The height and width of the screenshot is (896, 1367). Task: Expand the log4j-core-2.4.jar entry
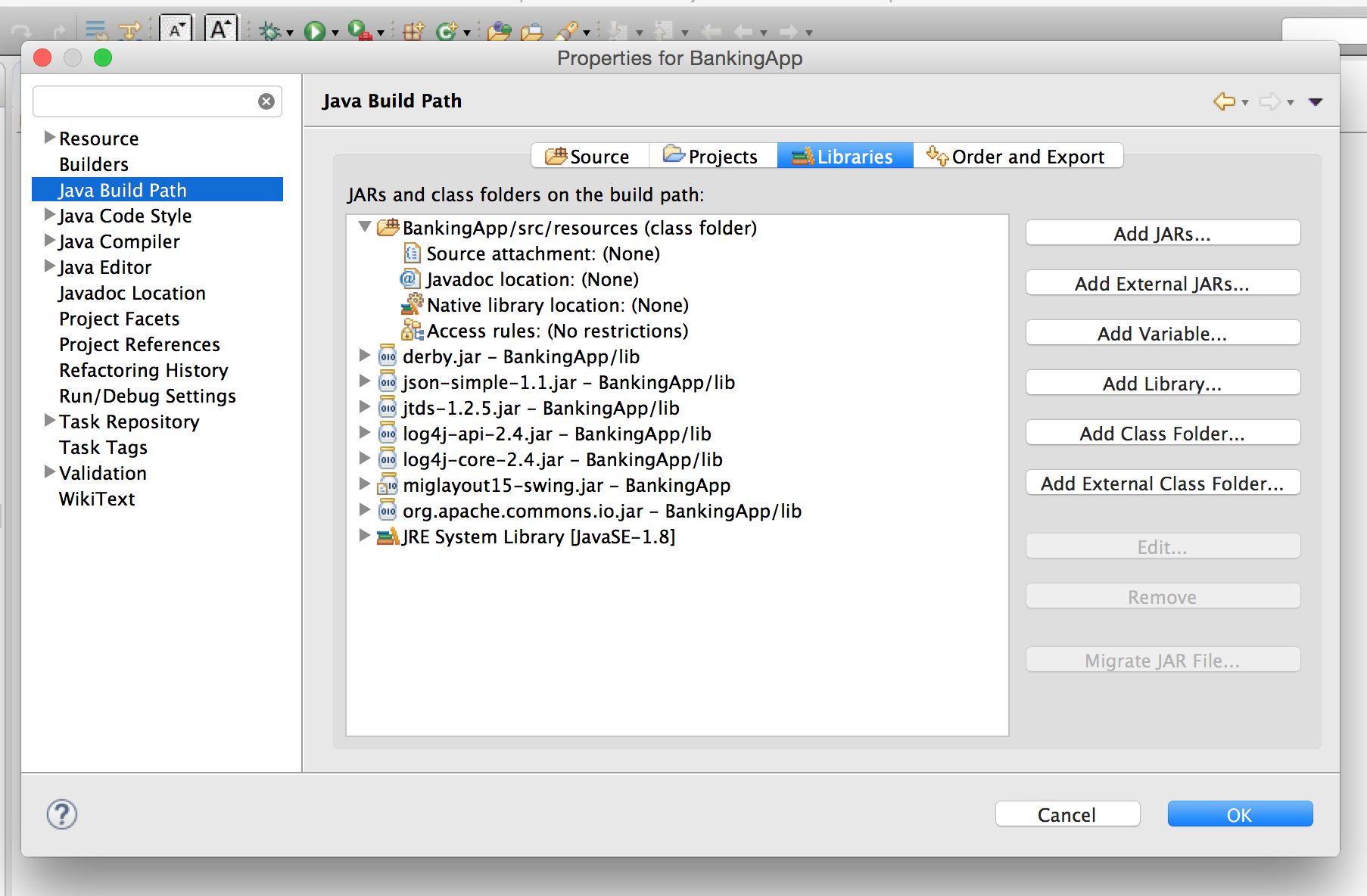(364, 458)
